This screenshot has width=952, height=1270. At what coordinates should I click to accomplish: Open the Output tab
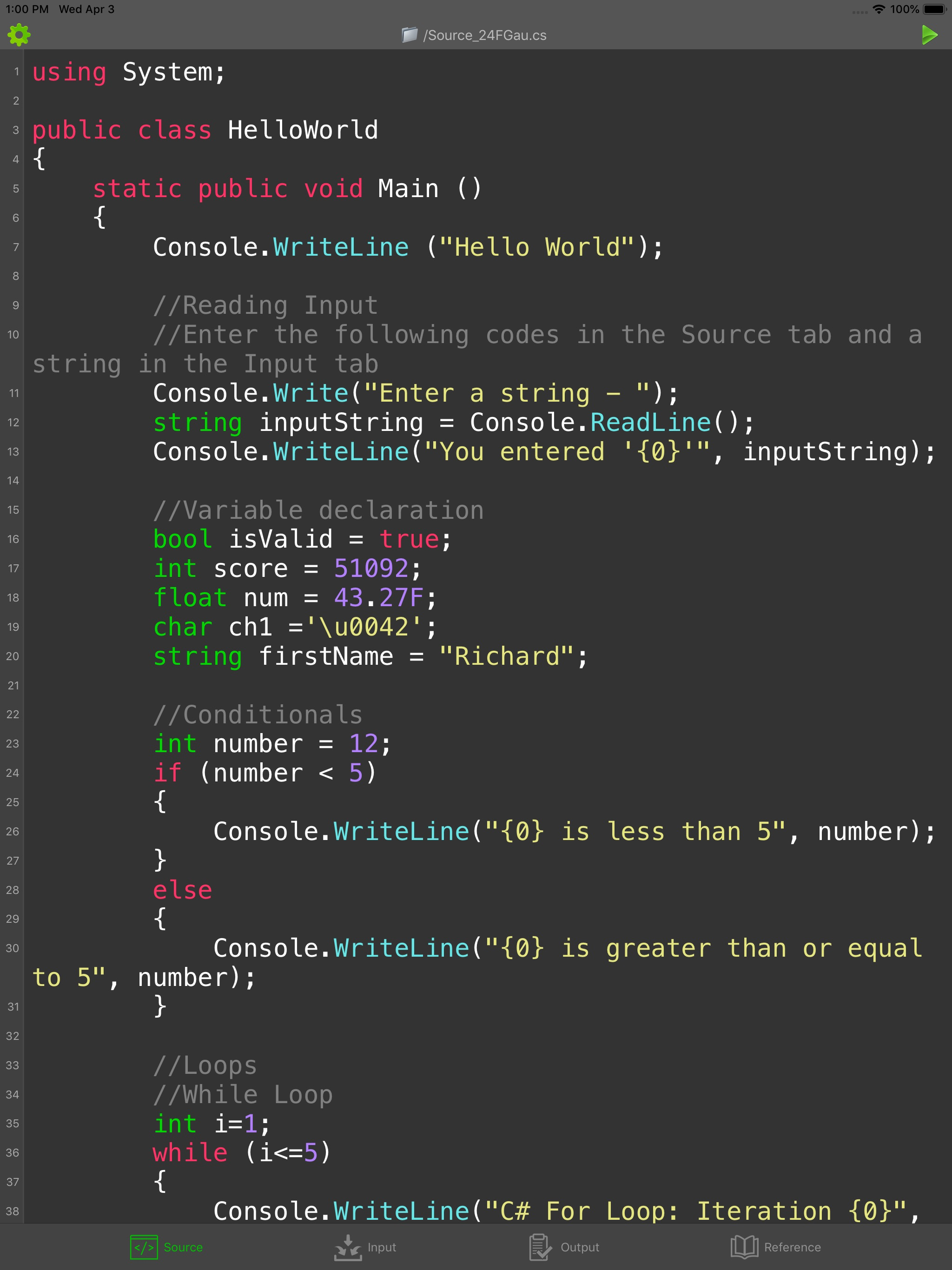(x=579, y=1247)
